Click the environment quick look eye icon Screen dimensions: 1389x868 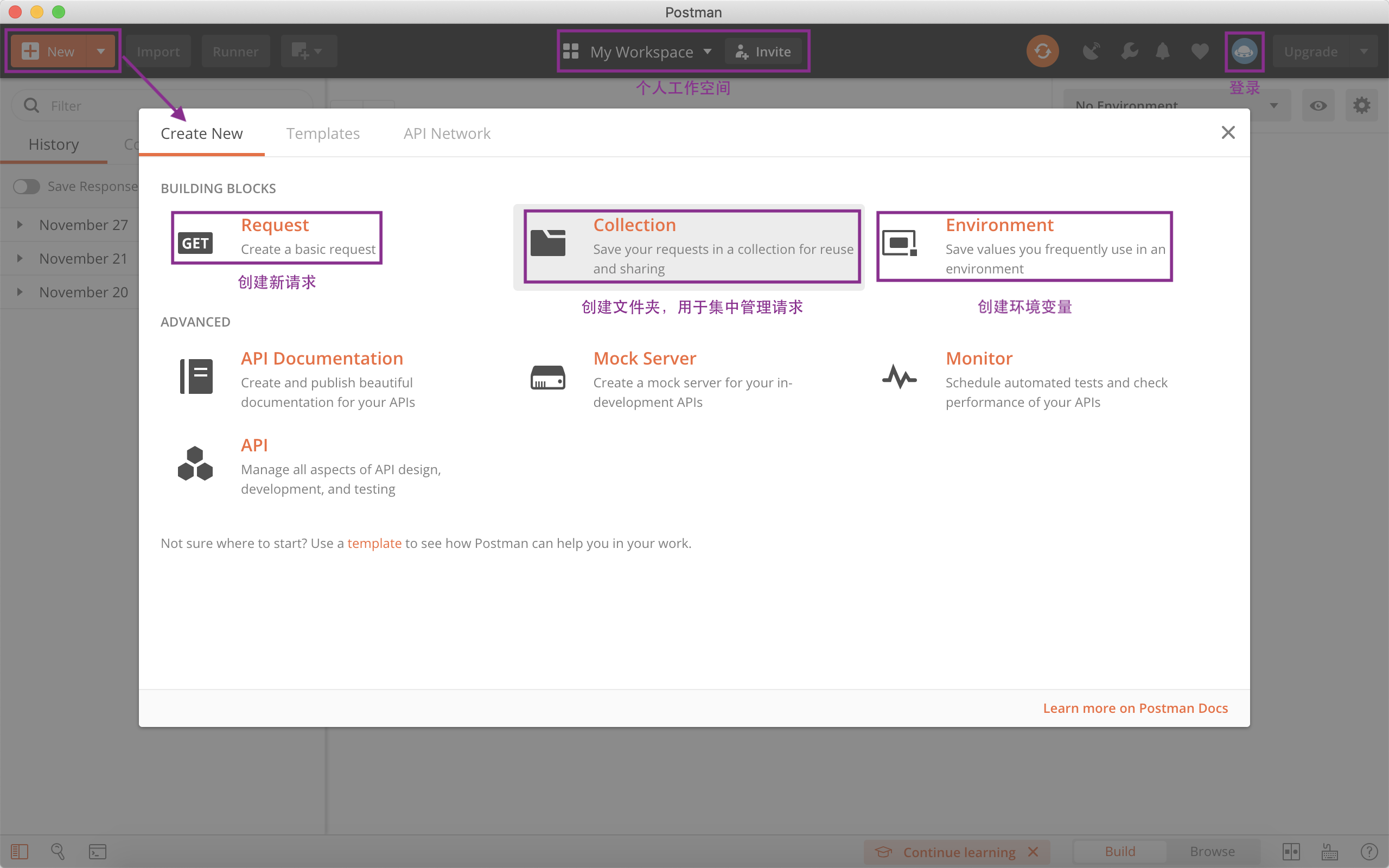1318,106
